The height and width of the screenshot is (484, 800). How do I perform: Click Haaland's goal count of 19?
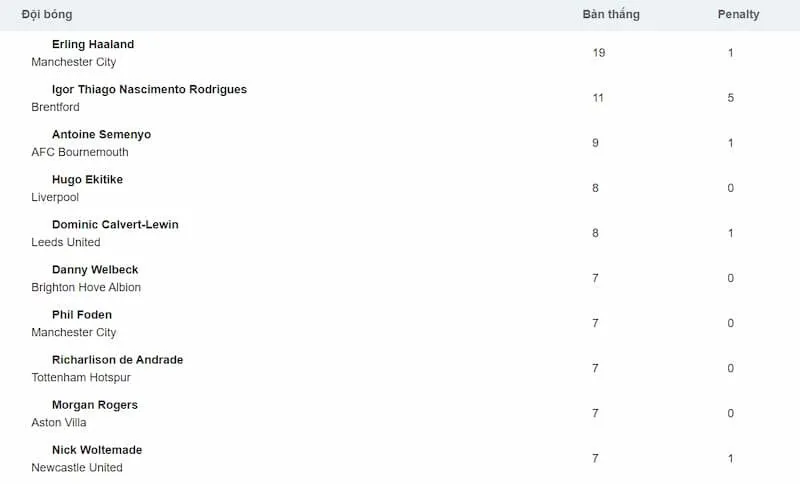click(x=598, y=53)
